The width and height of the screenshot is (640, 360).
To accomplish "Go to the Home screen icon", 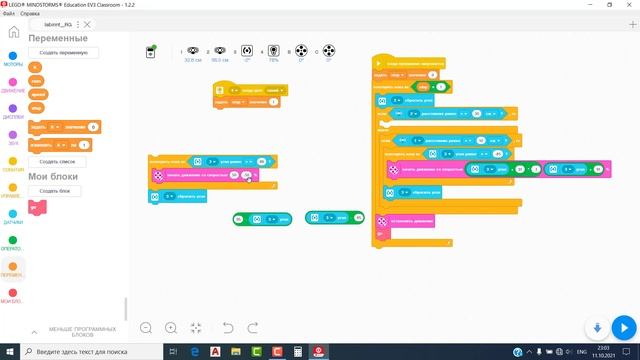I will click(x=14, y=32).
